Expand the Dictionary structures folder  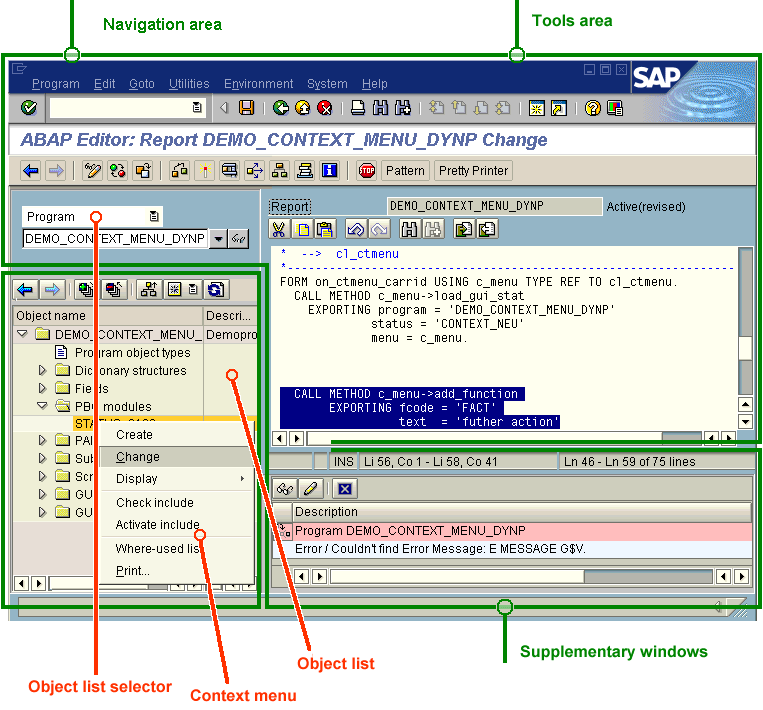(x=43, y=370)
